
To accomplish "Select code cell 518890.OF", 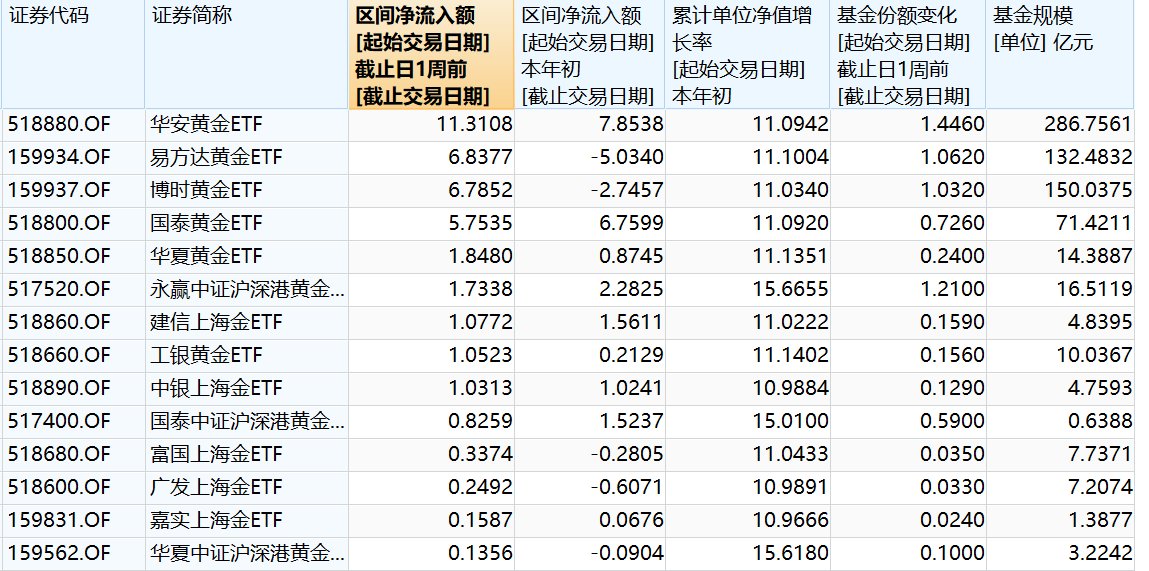I will (x=59, y=388).
